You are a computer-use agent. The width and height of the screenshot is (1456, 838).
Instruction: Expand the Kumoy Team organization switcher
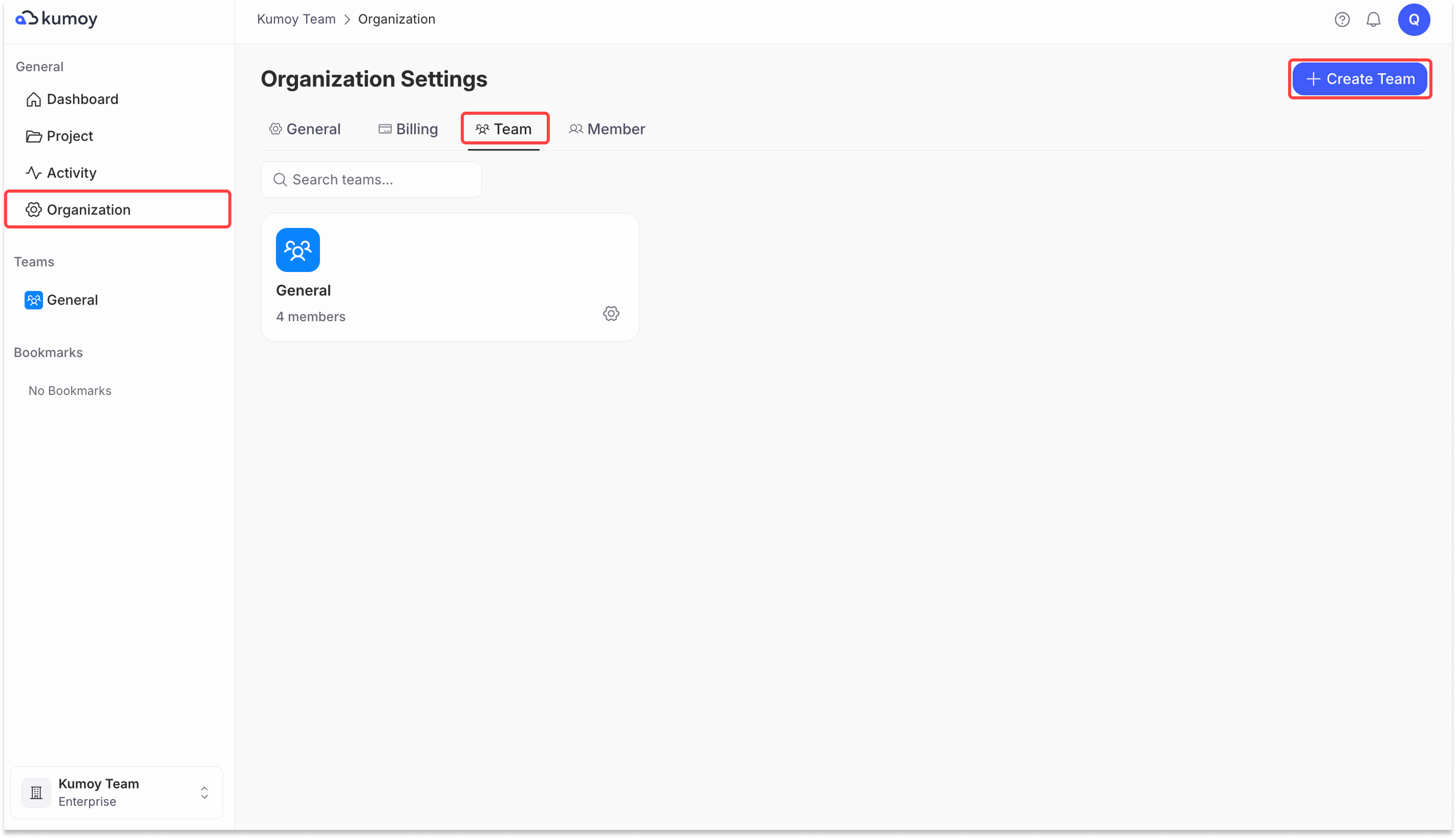pyautogui.click(x=204, y=792)
